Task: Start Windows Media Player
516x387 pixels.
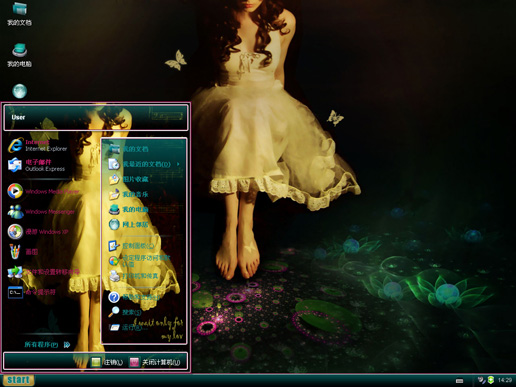Action: click(x=43, y=191)
